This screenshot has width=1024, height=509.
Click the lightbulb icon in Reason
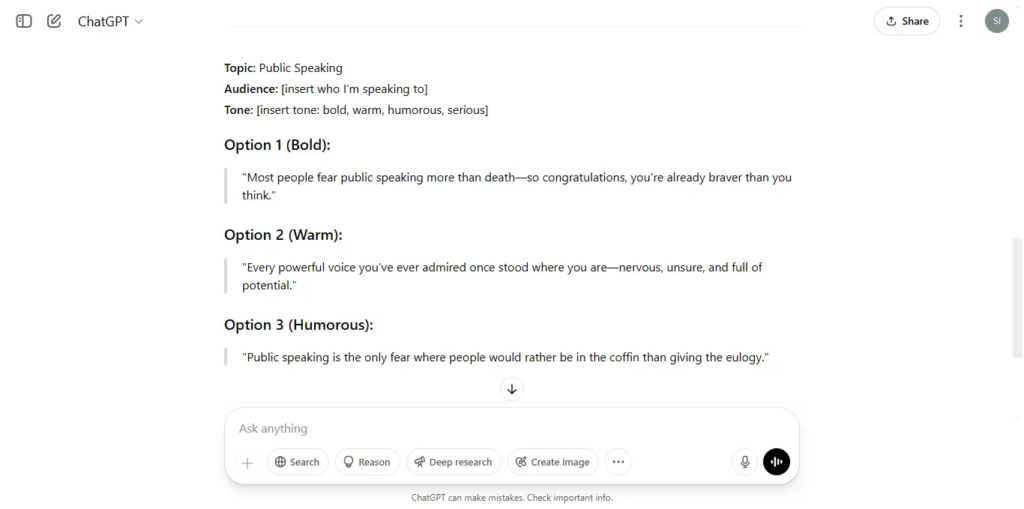(348, 462)
